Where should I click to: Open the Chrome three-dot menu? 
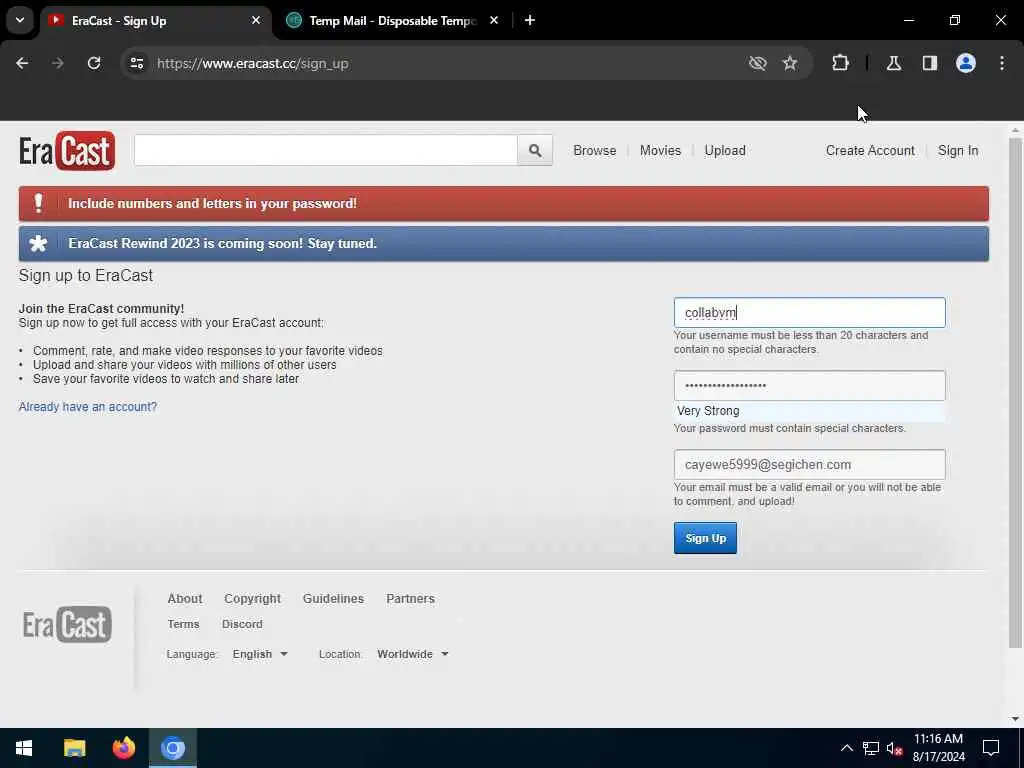click(1002, 63)
